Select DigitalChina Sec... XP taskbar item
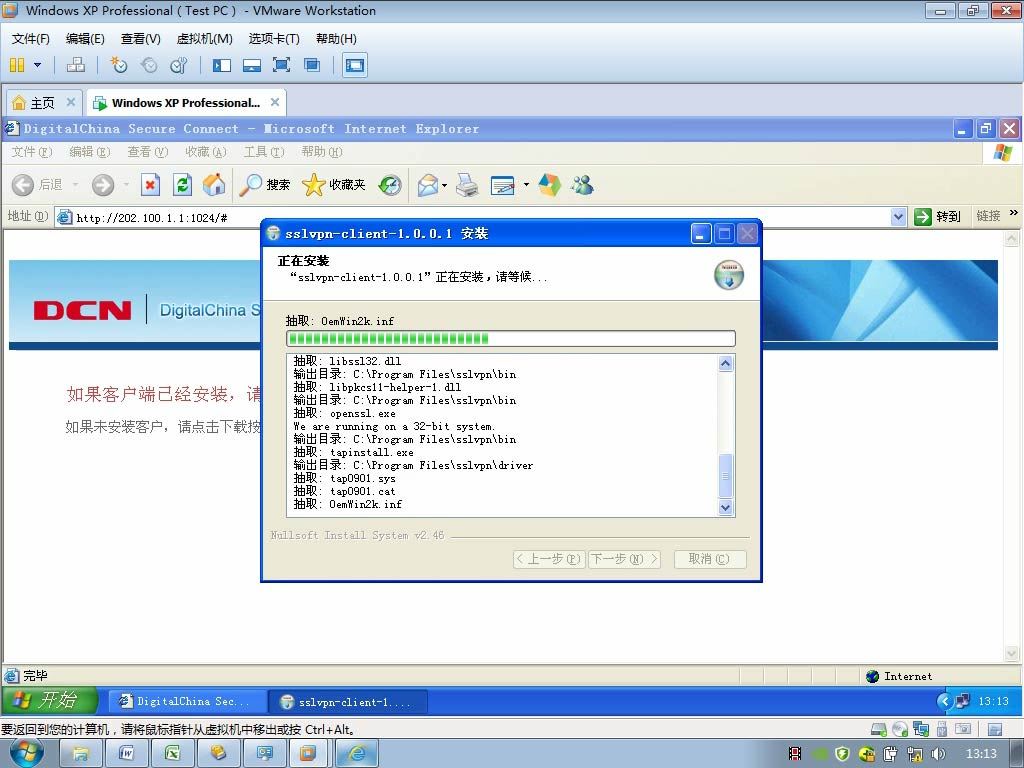 point(187,701)
